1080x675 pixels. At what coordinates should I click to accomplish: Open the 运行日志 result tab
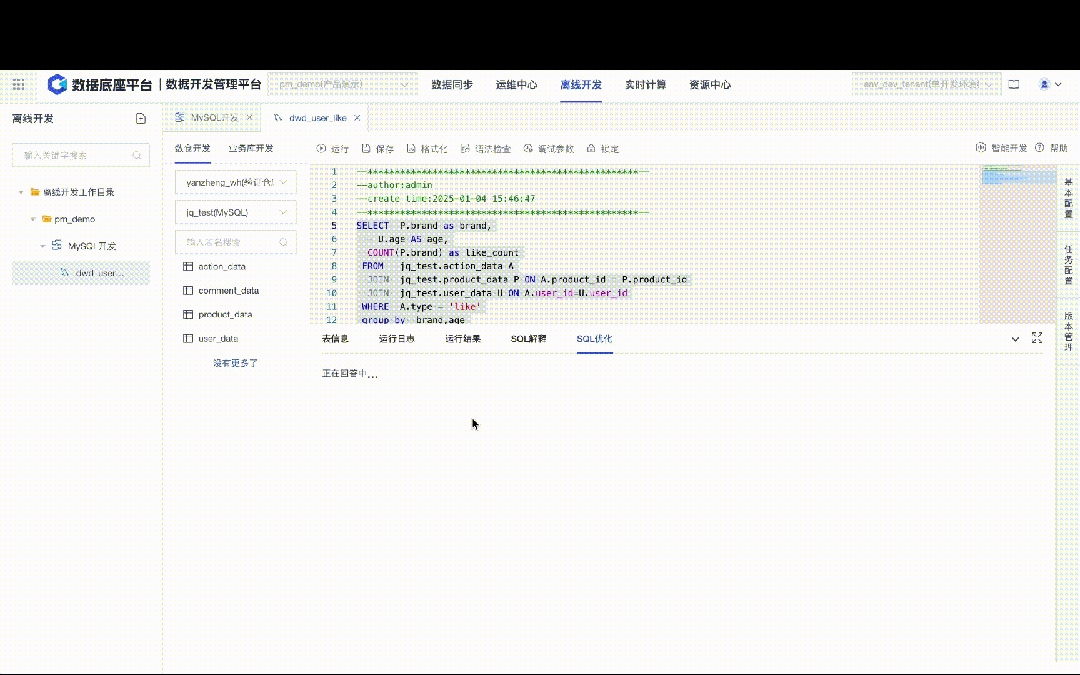tap(397, 339)
